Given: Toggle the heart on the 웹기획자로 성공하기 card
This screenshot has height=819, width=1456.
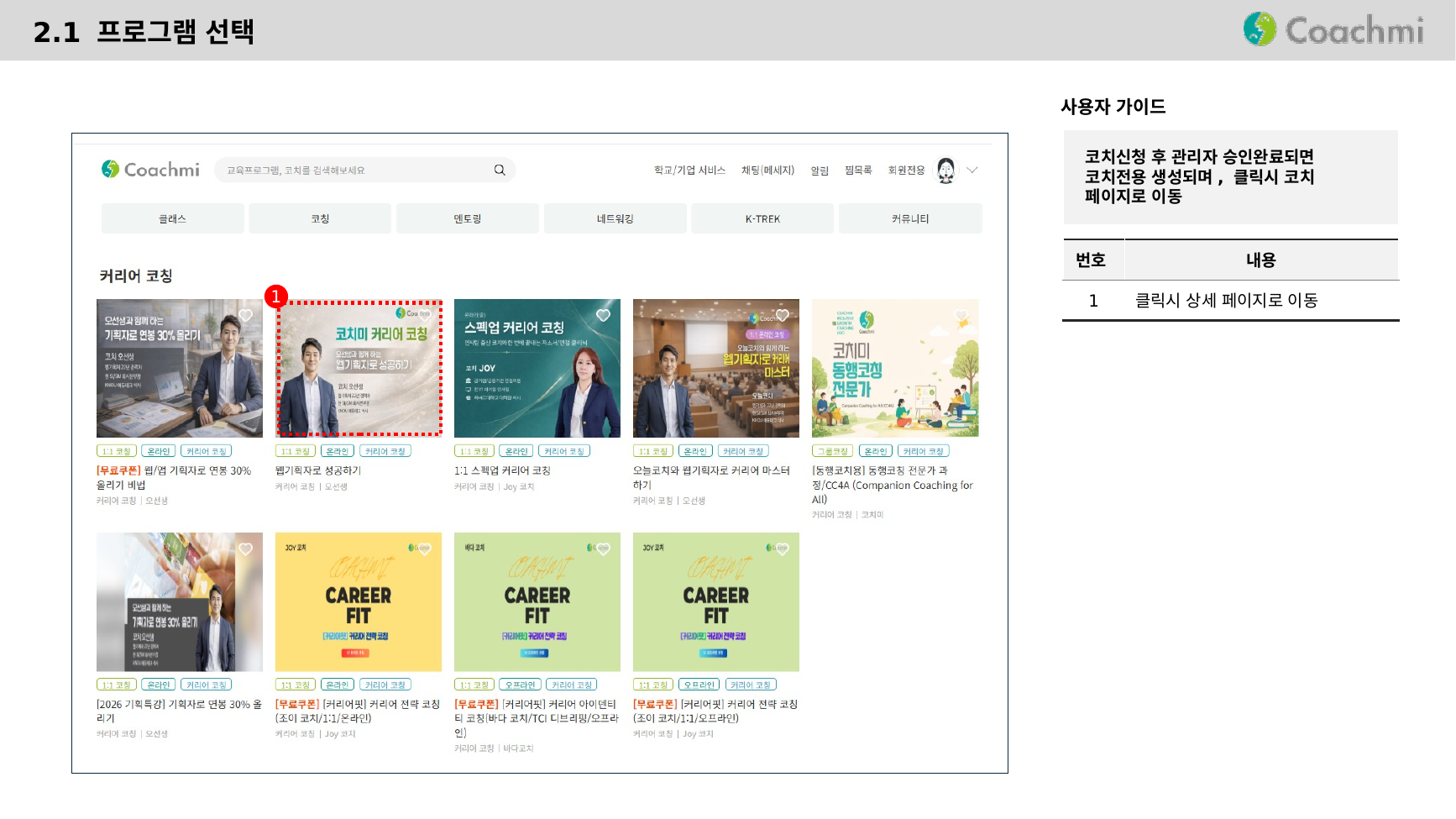Looking at the screenshot, I should (424, 315).
